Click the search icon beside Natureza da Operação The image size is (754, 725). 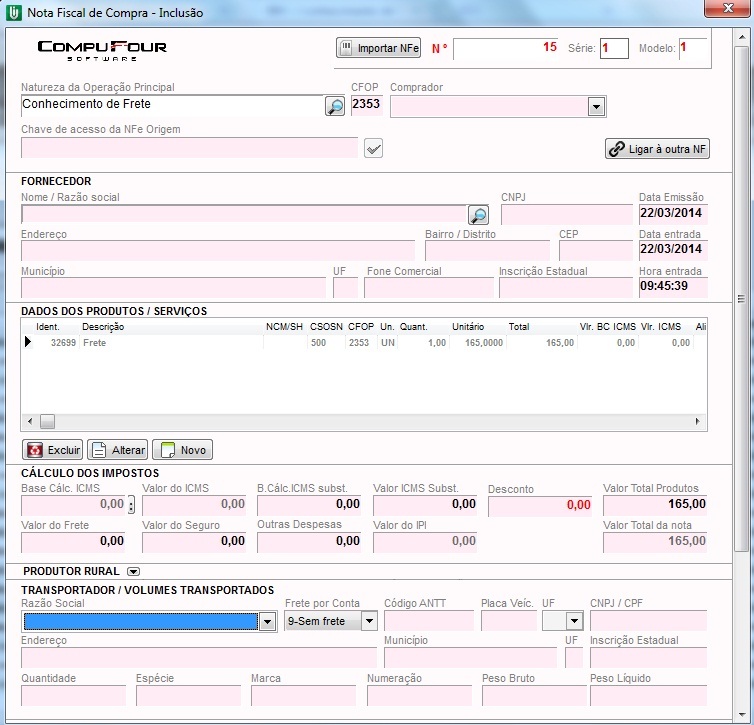[335, 106]
